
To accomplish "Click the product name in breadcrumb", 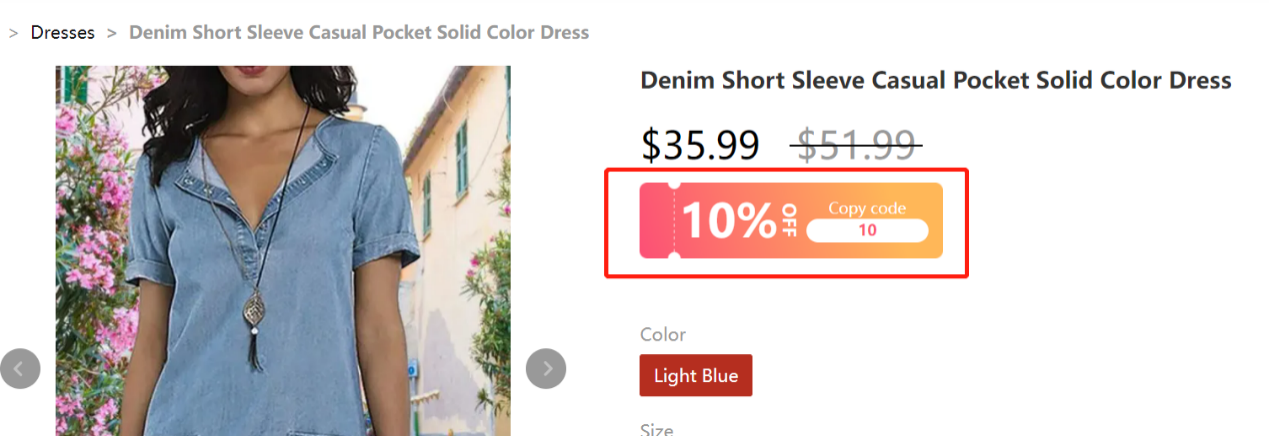I will click(x=359, y=33).
